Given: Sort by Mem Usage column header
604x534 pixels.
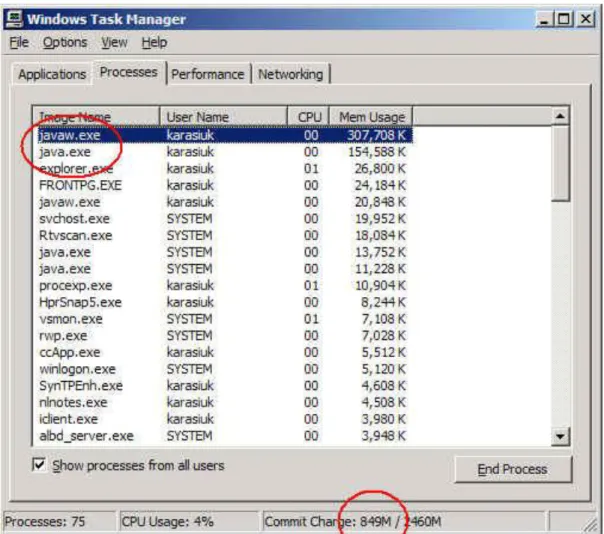Looking at the screenshot, I should (371, 116).
